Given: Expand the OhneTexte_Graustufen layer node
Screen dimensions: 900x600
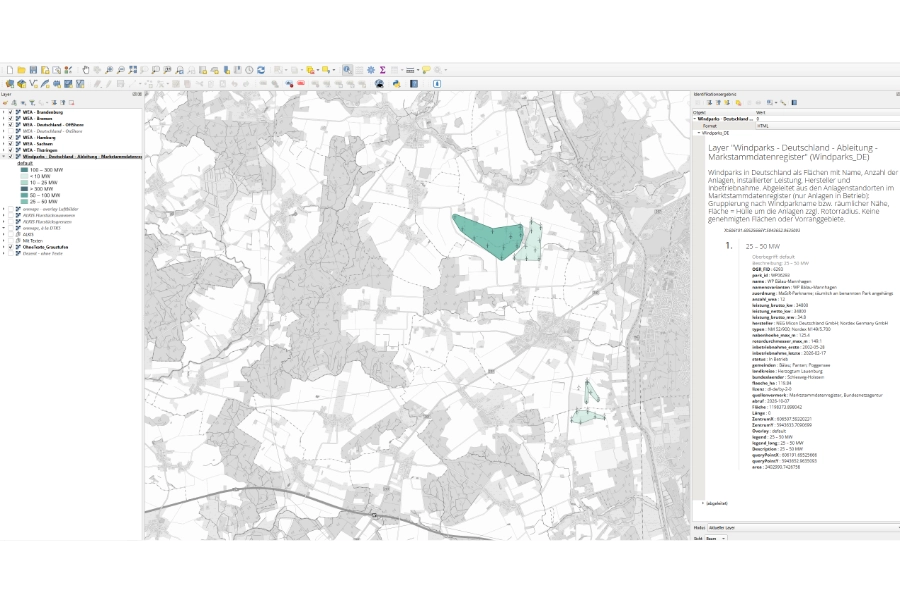Looking at the screenshot, I should [4, 247].
